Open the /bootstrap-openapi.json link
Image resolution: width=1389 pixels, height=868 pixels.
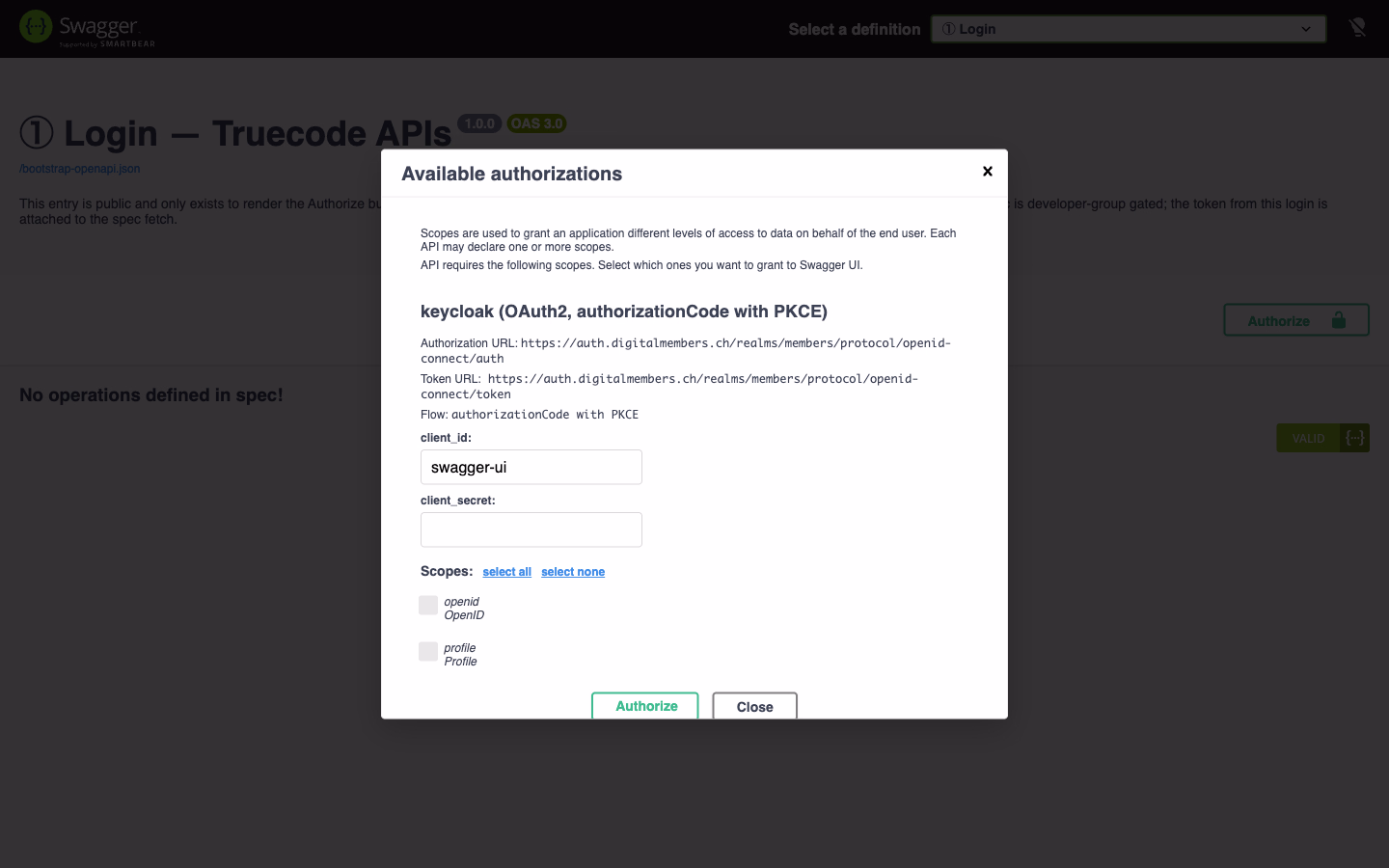[80, 169]
